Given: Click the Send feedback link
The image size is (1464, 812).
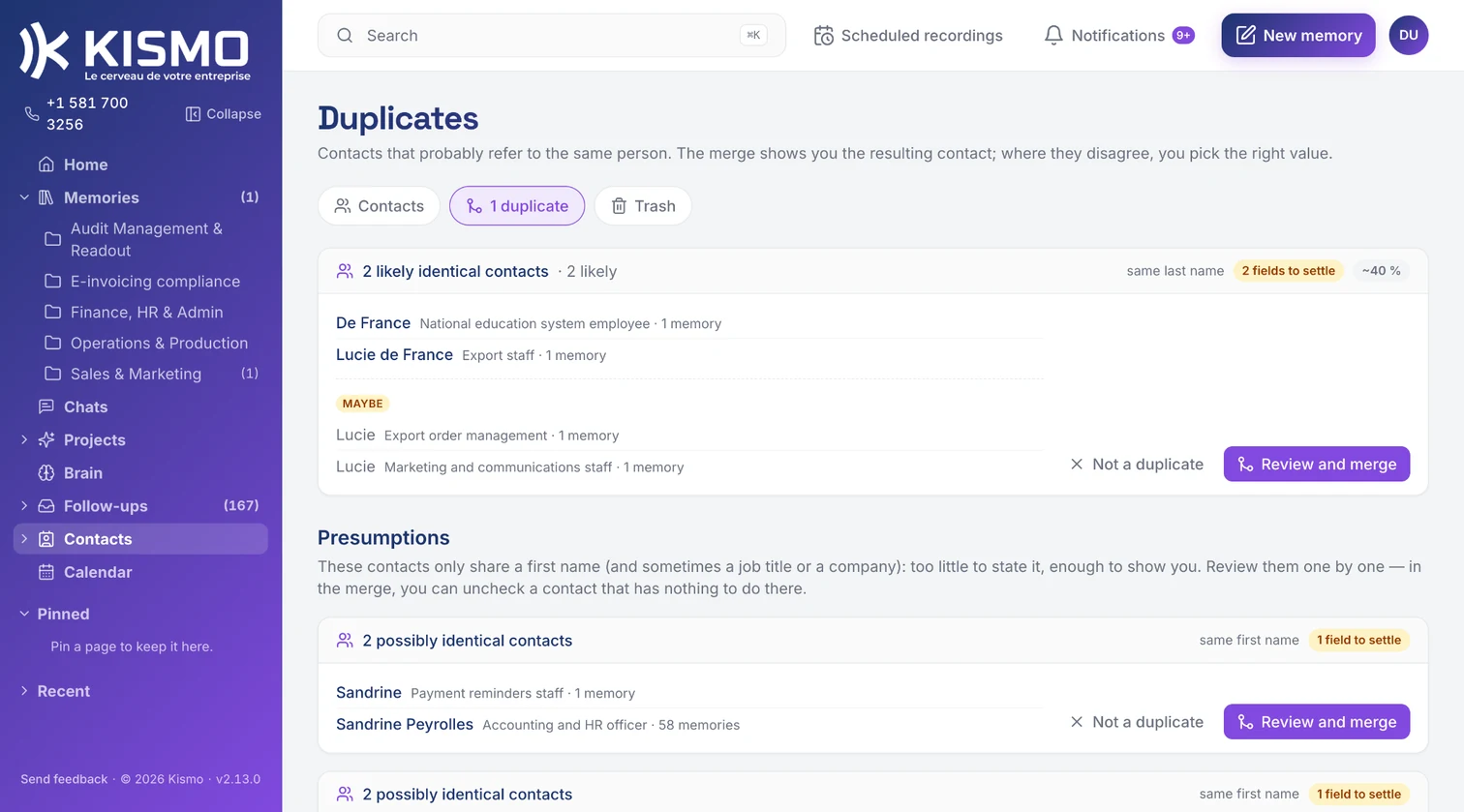Looking at the screenshot, I should pos(64,779).
